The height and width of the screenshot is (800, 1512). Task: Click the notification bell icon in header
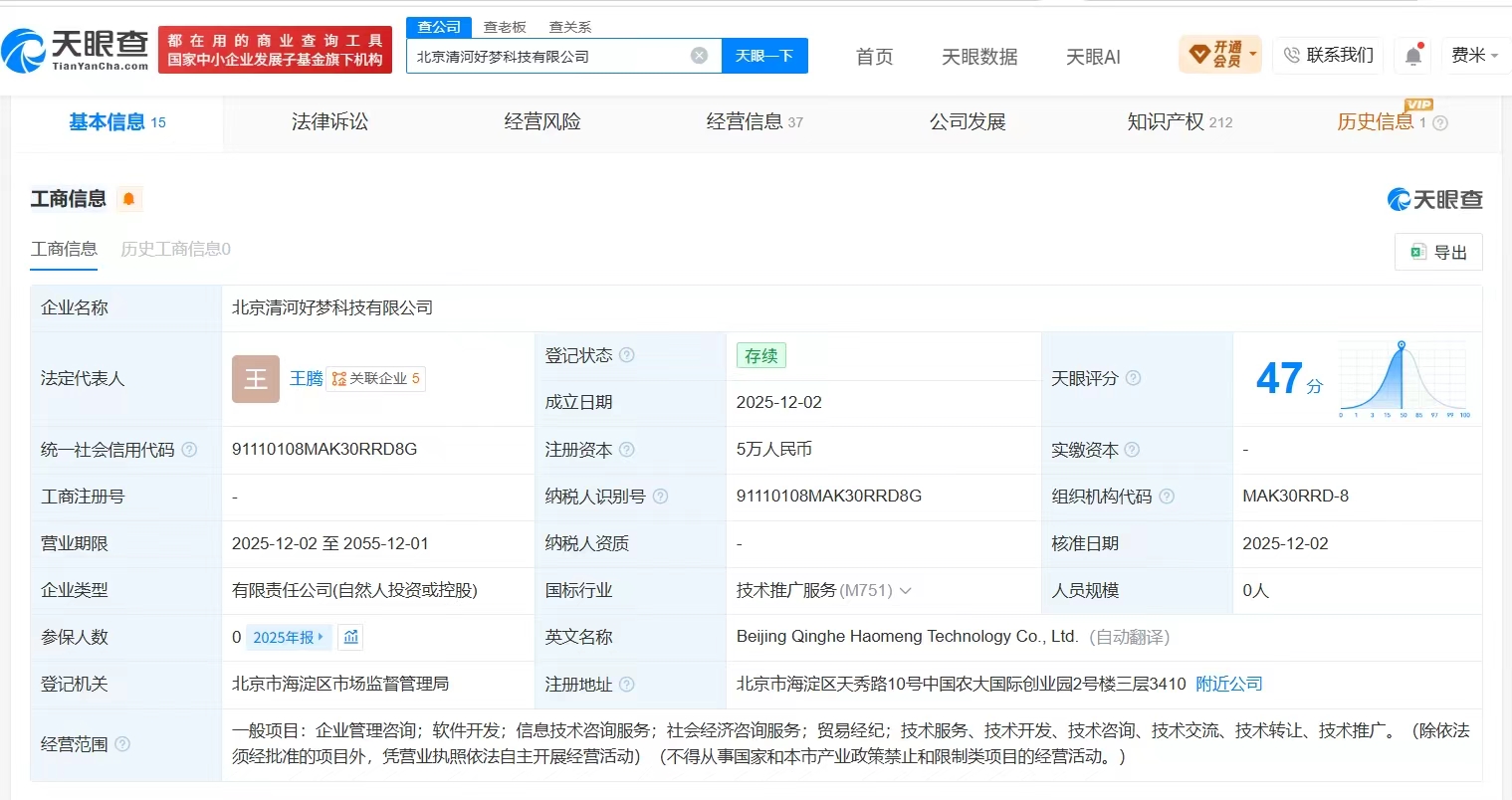pyautogui.click(x=1412, y=56)
